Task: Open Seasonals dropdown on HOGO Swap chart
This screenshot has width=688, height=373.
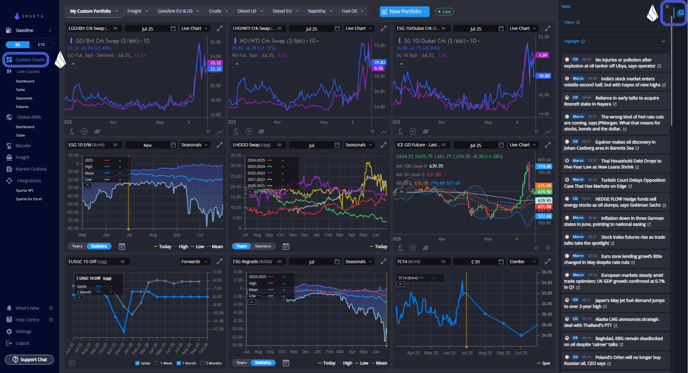Action: tap(358, 145)
